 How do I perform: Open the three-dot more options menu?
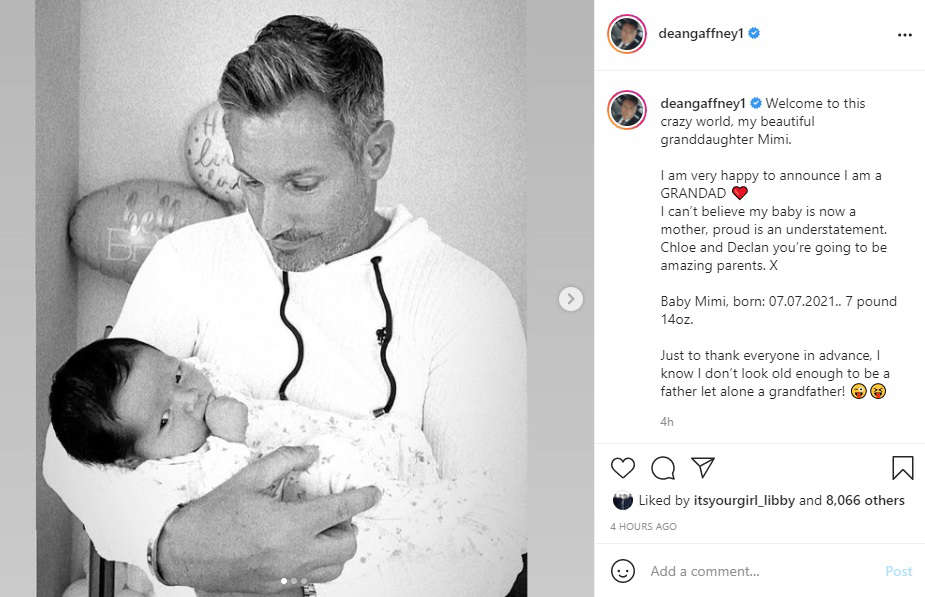point(904,35)
